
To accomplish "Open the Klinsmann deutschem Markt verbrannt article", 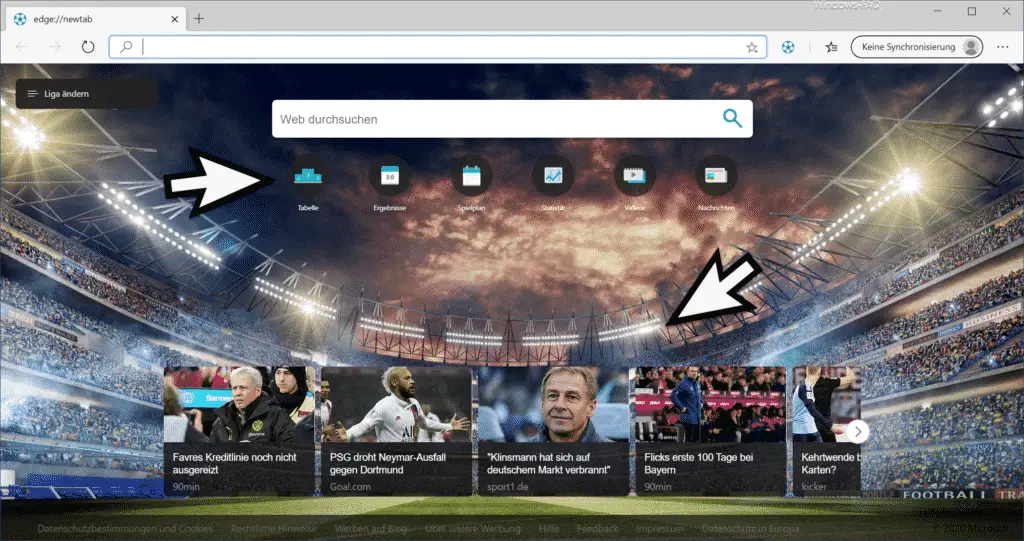I will [554, 431].
